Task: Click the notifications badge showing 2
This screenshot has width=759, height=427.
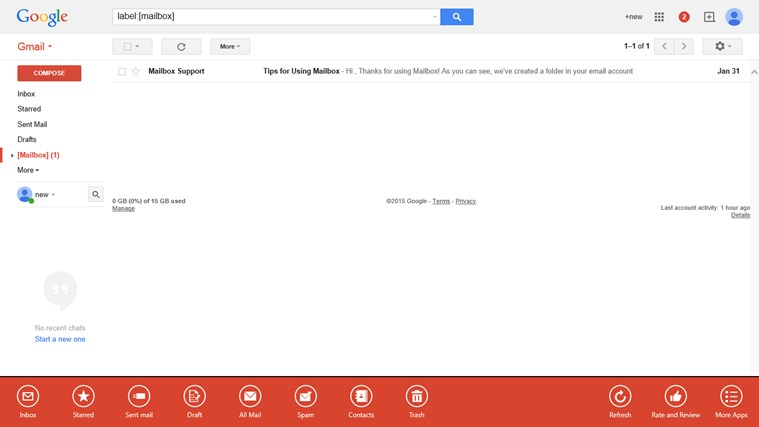Action: pyautogui.click(x=684, y=17)
